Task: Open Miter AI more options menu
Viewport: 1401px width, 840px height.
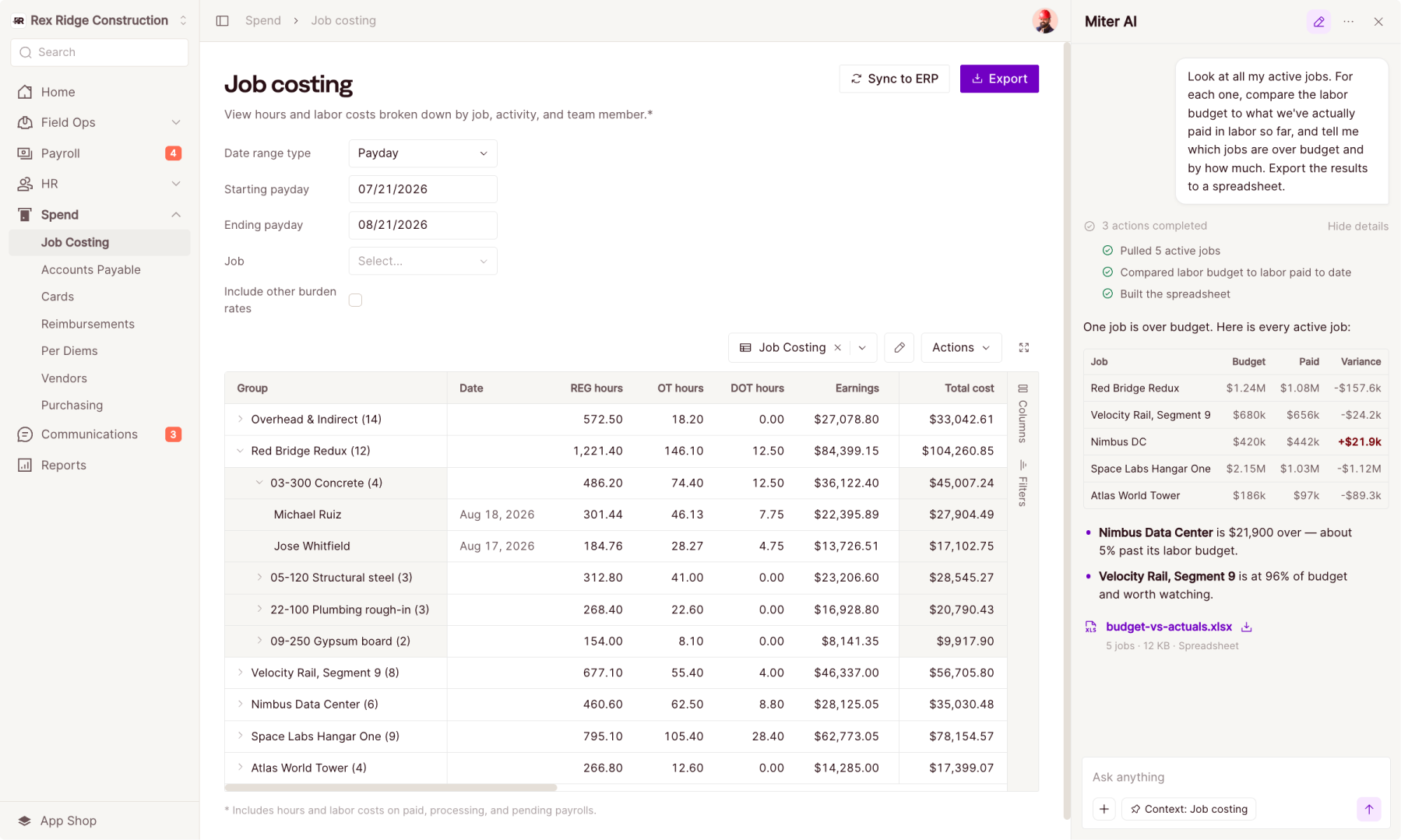Action: pyautogui.click(x=1348, y=22)
